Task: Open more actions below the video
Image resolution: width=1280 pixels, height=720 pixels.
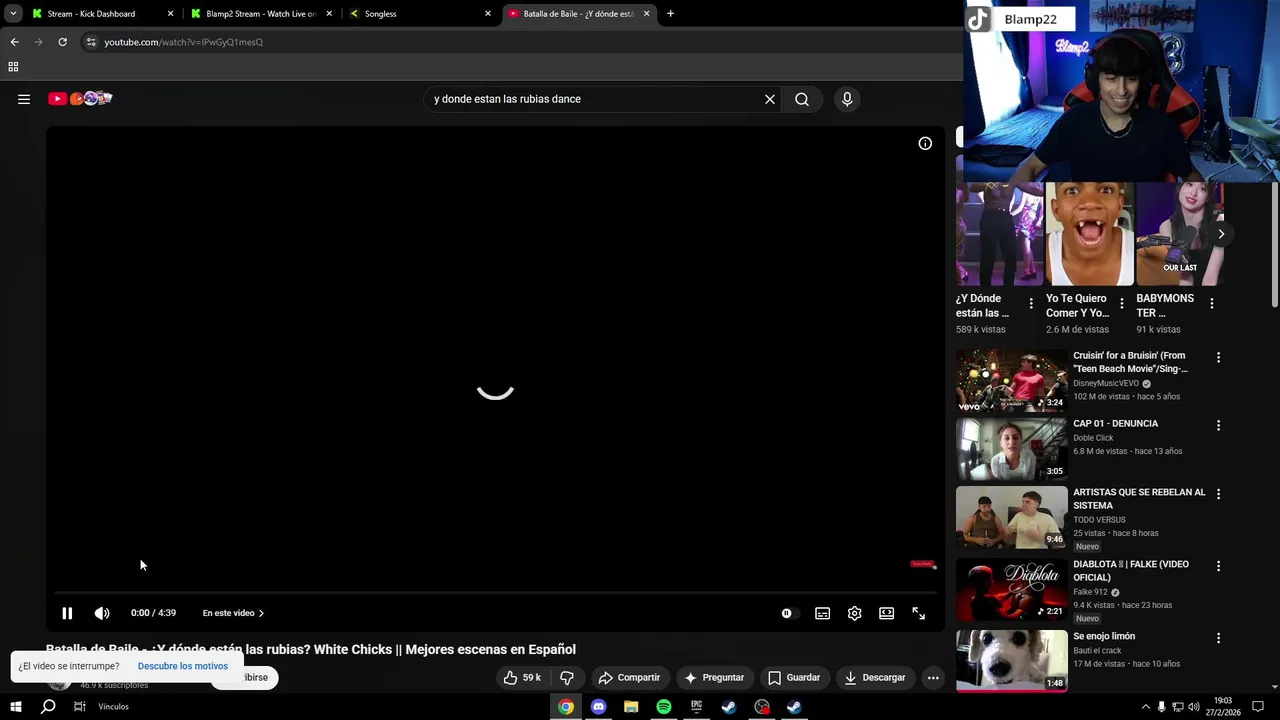Action: (x=933, y=677)
